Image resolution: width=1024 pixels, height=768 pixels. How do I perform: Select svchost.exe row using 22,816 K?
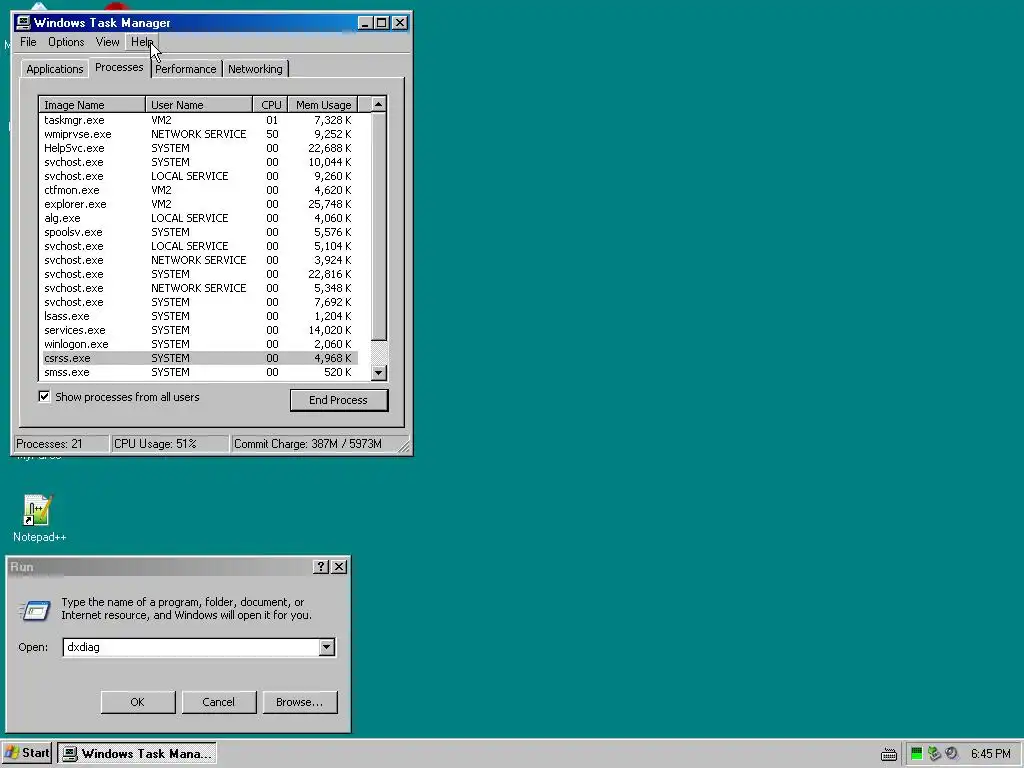tap(199, 274)
